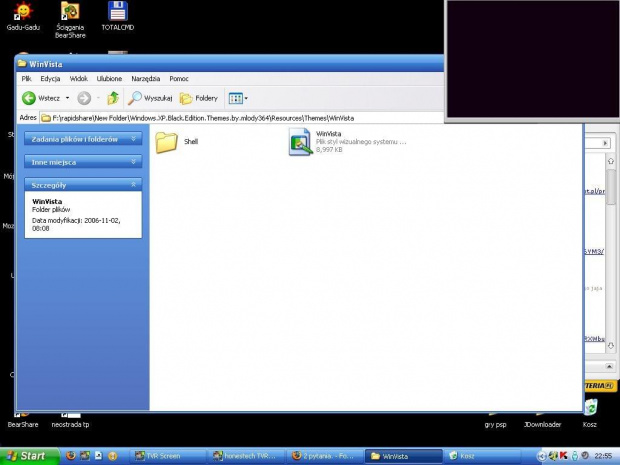Viewport: 620px width, 465px height.
Task: Select the Shell folder
Action: pyautogui.click(x=177, y=142)
